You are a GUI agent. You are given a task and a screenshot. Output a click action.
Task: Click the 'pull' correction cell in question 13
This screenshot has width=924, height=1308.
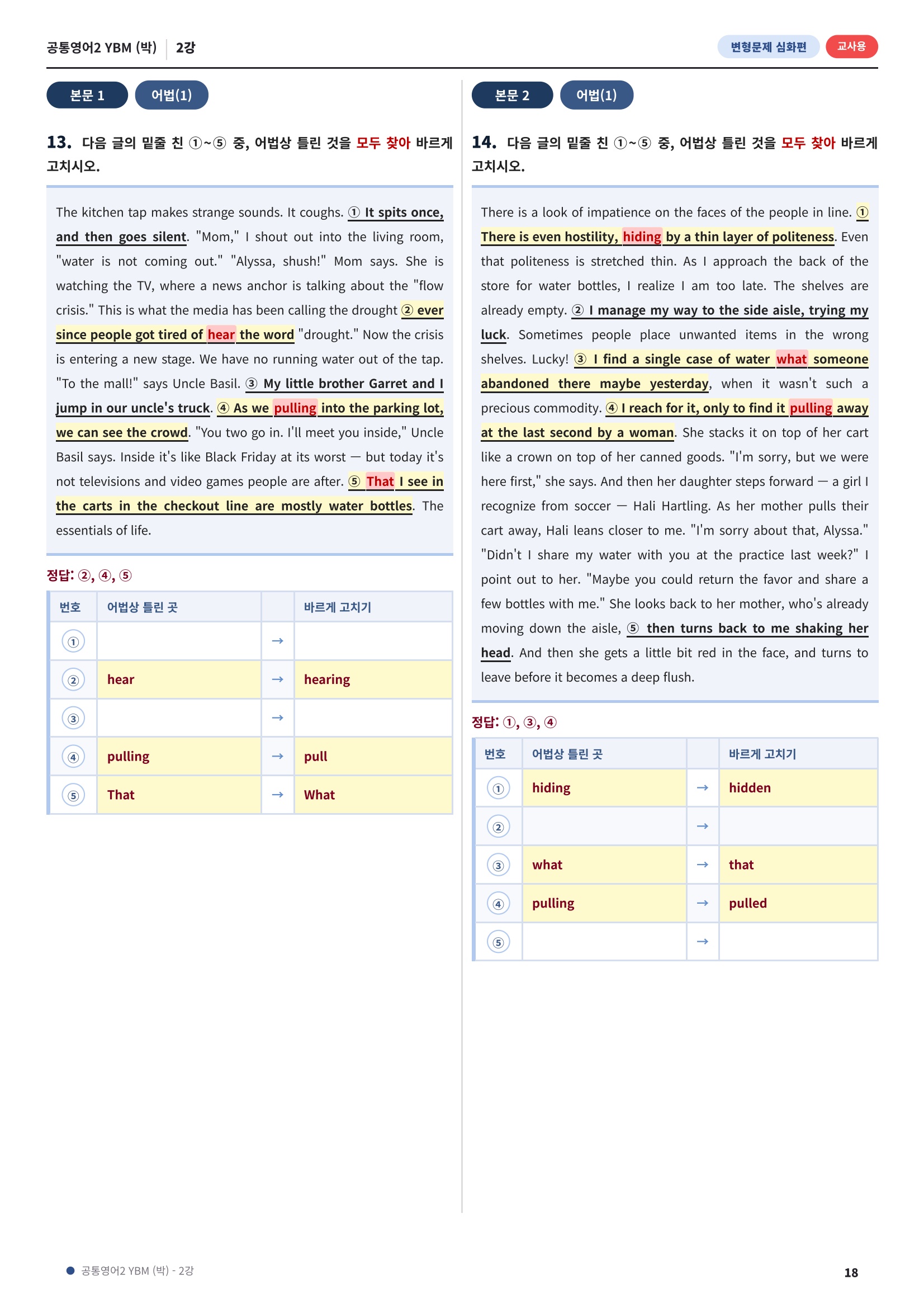[x=373, y=757]
